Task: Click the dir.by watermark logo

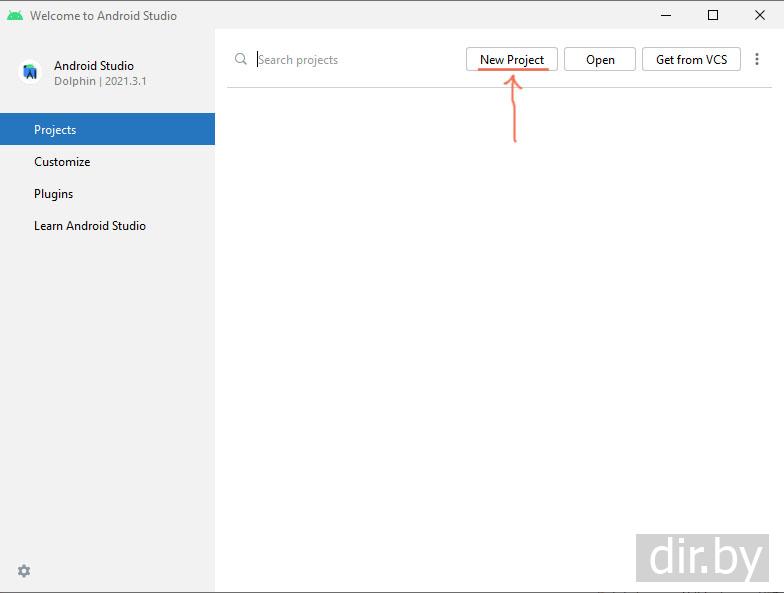Action: coord(702,558)
